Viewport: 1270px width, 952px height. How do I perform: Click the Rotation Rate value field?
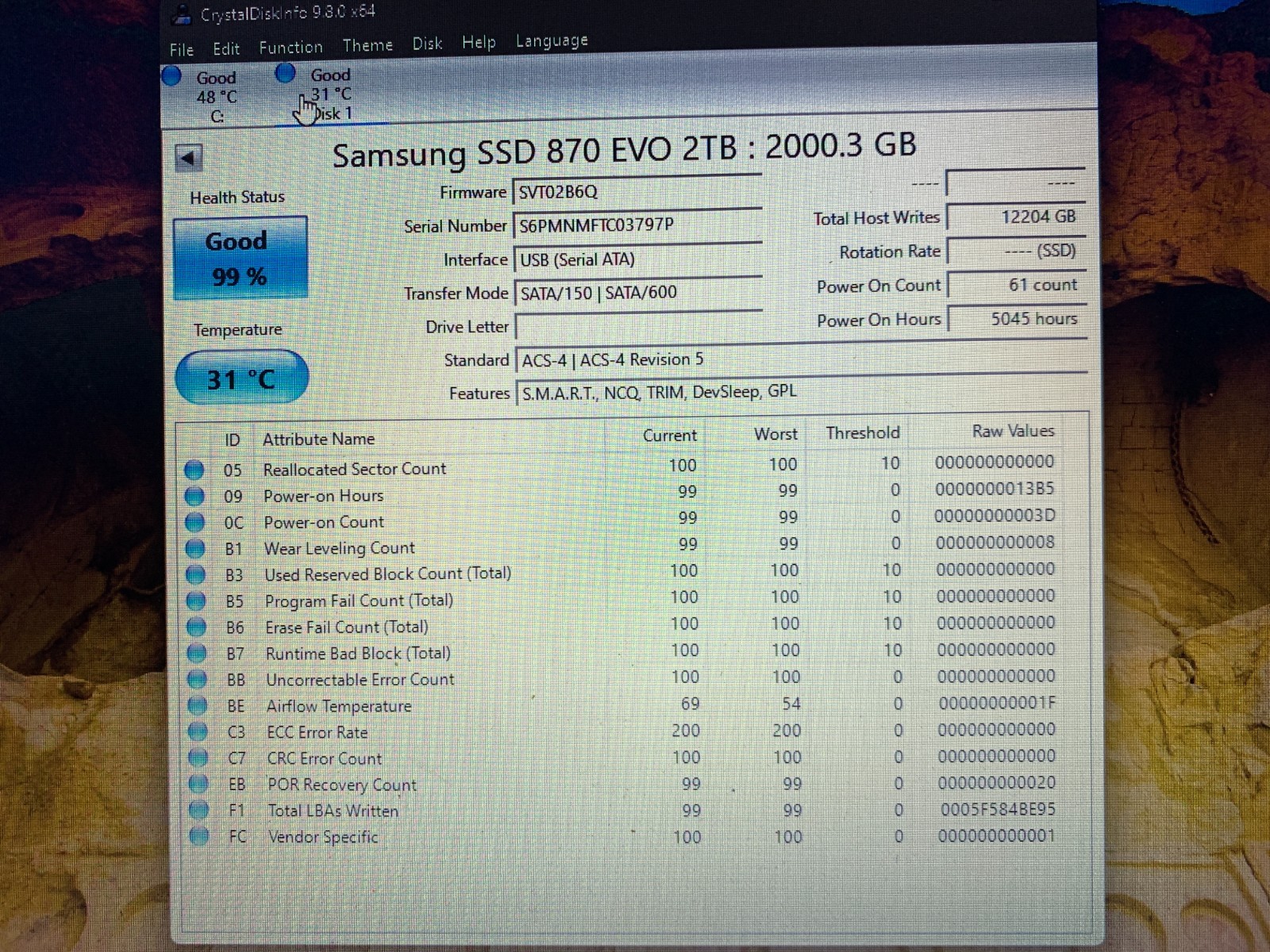[x=1017, y=251]
